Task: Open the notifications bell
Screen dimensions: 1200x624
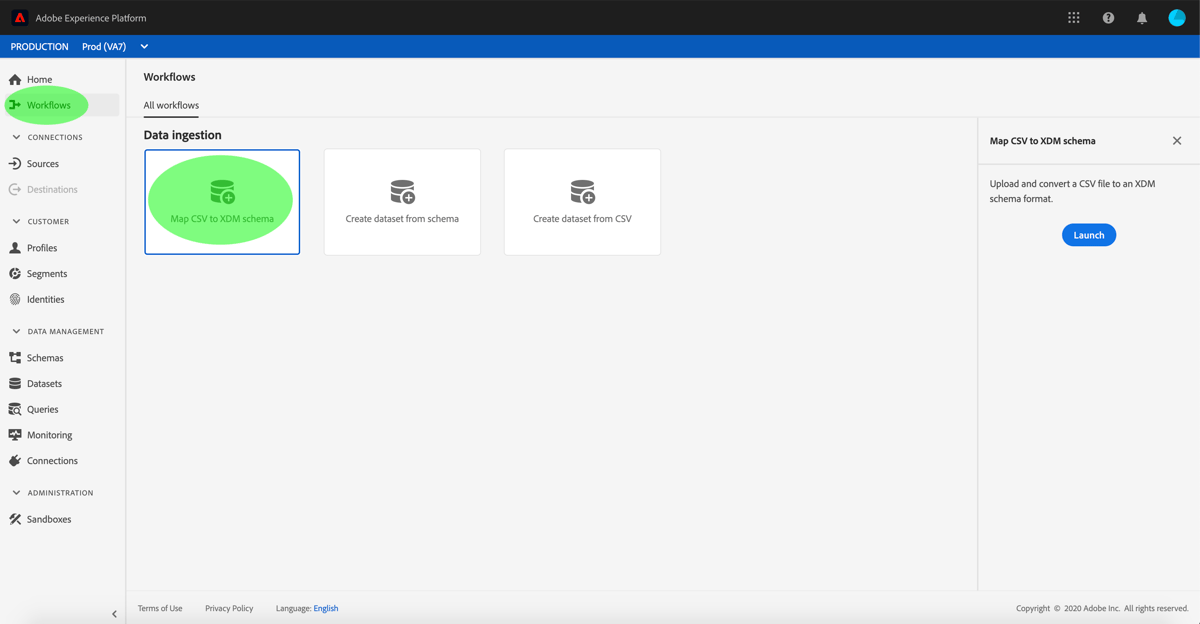Action: (1142, 17)
